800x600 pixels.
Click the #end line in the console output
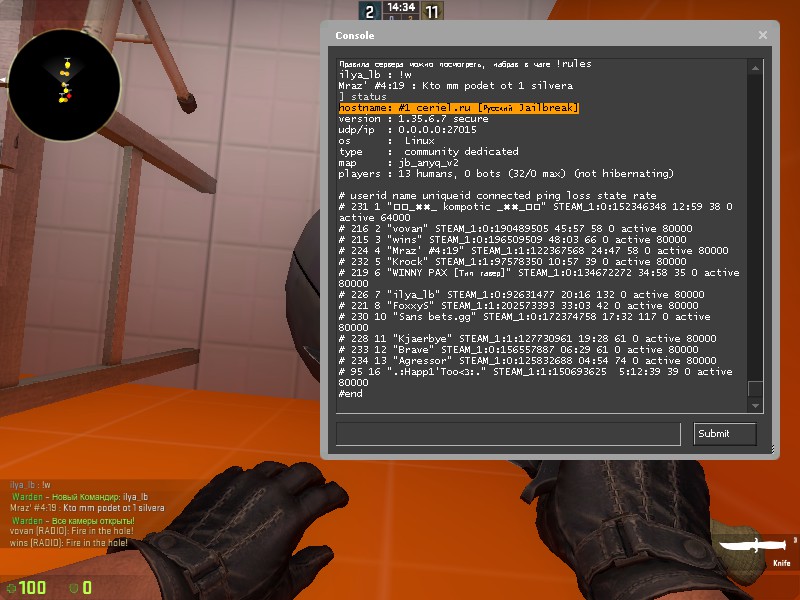350,393
